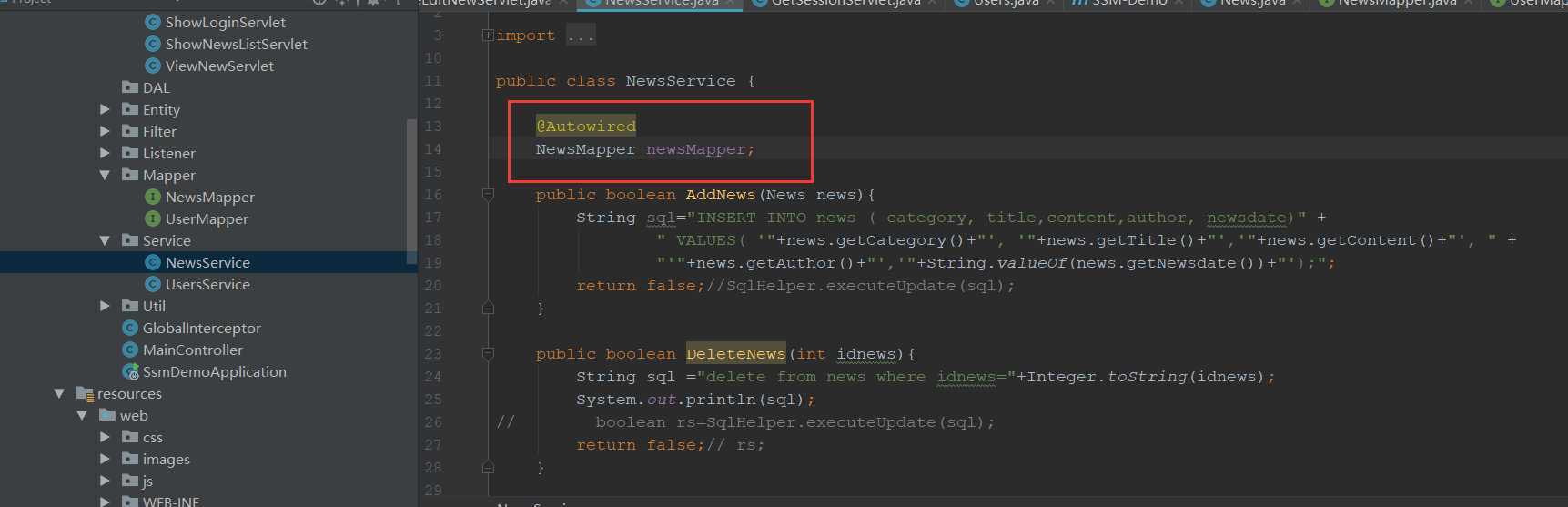Expand the Util package
This screenshot has width=1568, height=507.
coord(105,306)
